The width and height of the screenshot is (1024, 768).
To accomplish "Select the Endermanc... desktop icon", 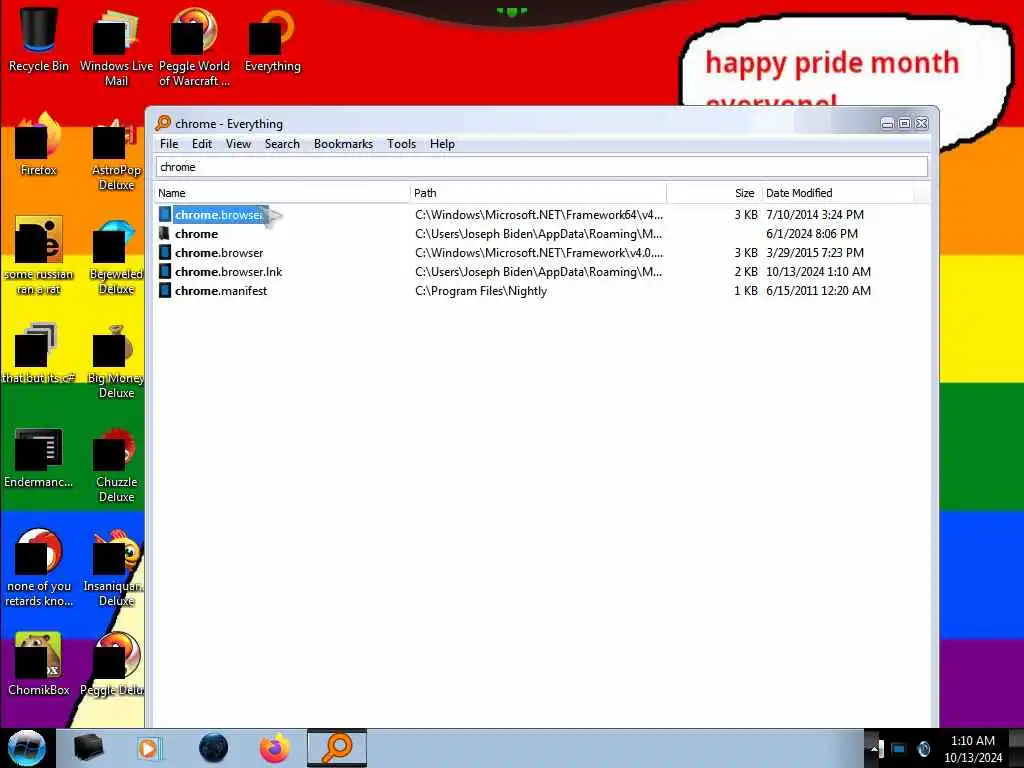I will coord(39,457).
